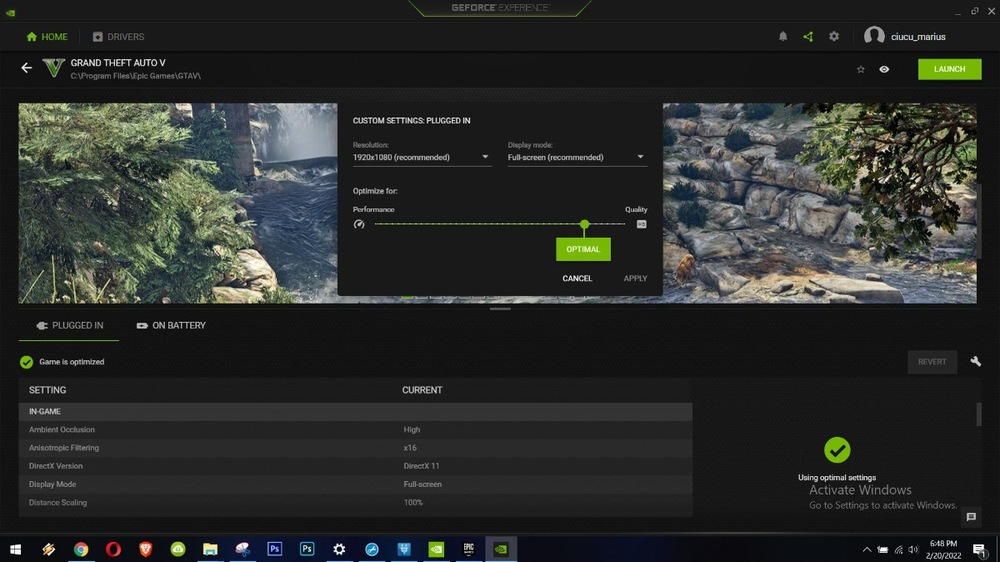The width and height of the screenshot is (1000, 562).
Task: Click APPLY in custom settings
Action: click(x=635, y=278)
